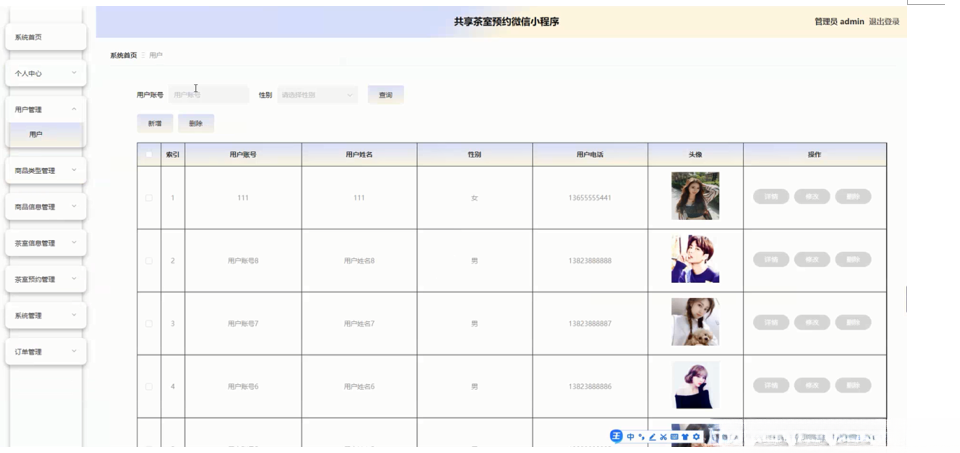Expand the 订单管理 sidebar menu
This screenshot has width=960, height=453.
[46, 351]
